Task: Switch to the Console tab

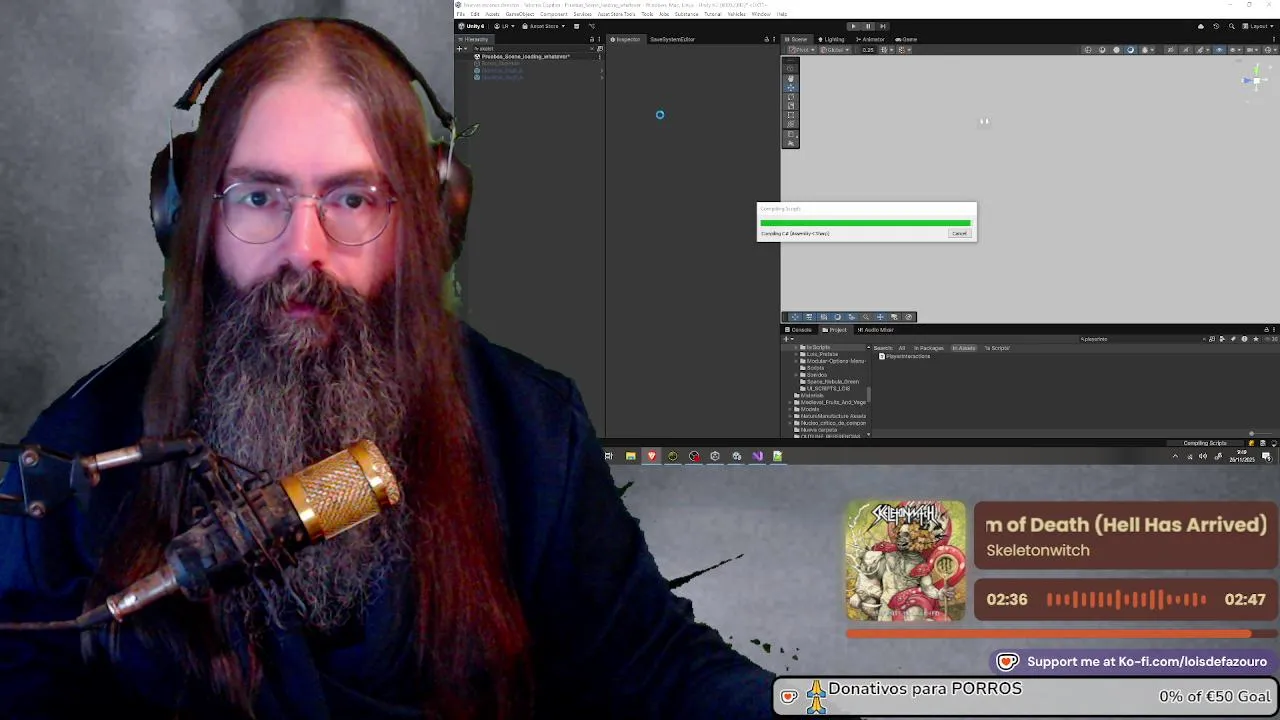Action: tap(799, 329)
